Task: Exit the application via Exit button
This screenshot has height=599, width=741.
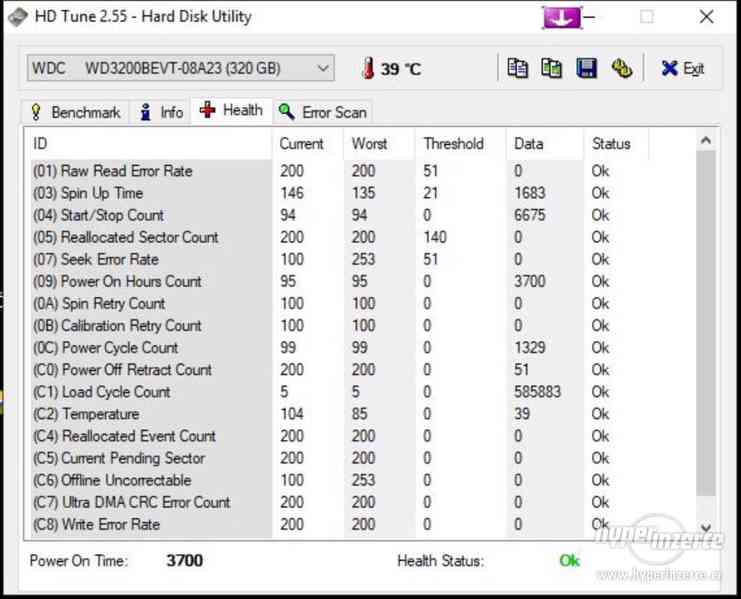Action: (x=682, y=69)
